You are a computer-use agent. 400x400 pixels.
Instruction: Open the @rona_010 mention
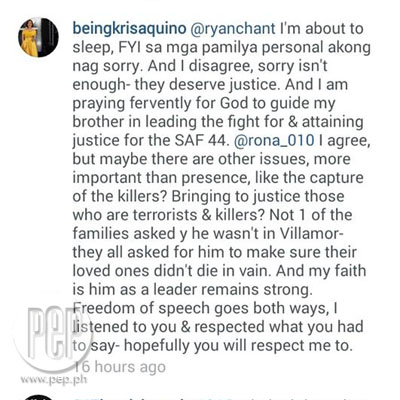pos(274,141)
